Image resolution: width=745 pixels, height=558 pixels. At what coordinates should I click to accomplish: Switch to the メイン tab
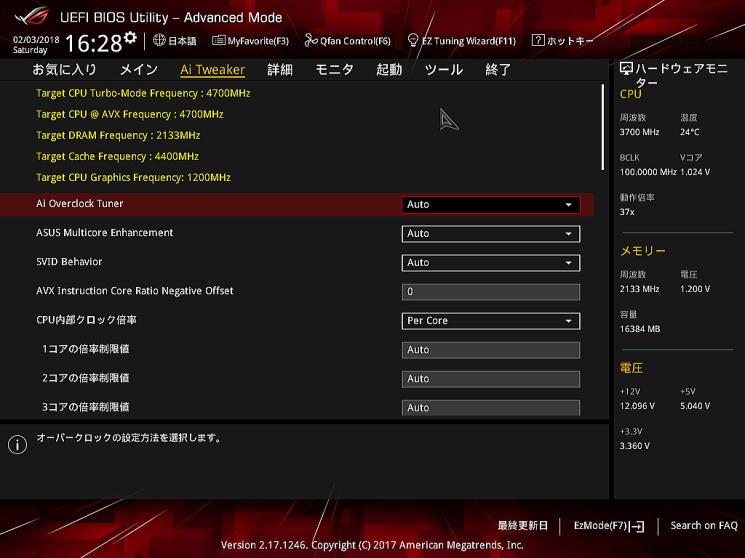click(139, 70)
